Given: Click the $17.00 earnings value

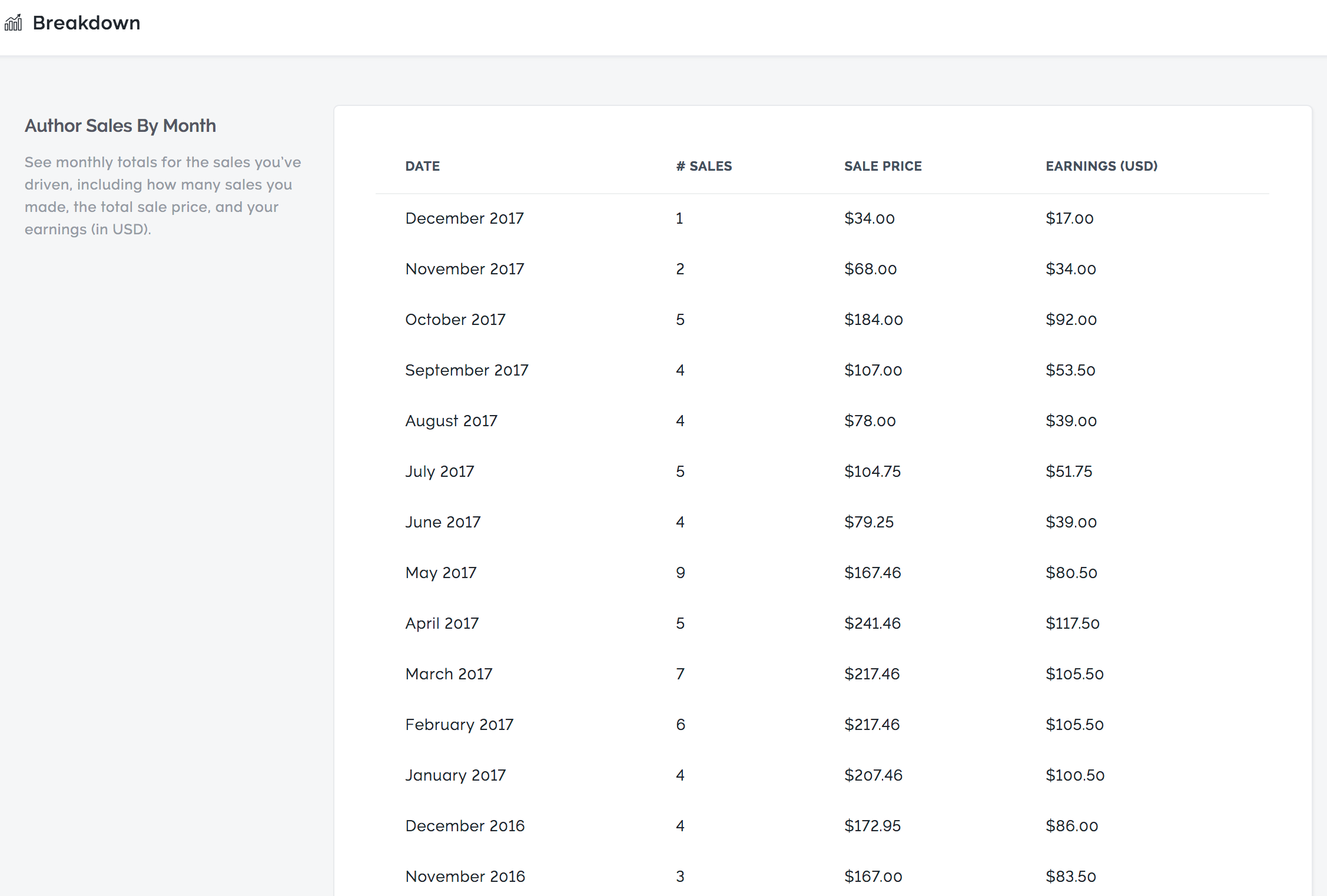Looking at the screenshot, I should (1069, 218).
